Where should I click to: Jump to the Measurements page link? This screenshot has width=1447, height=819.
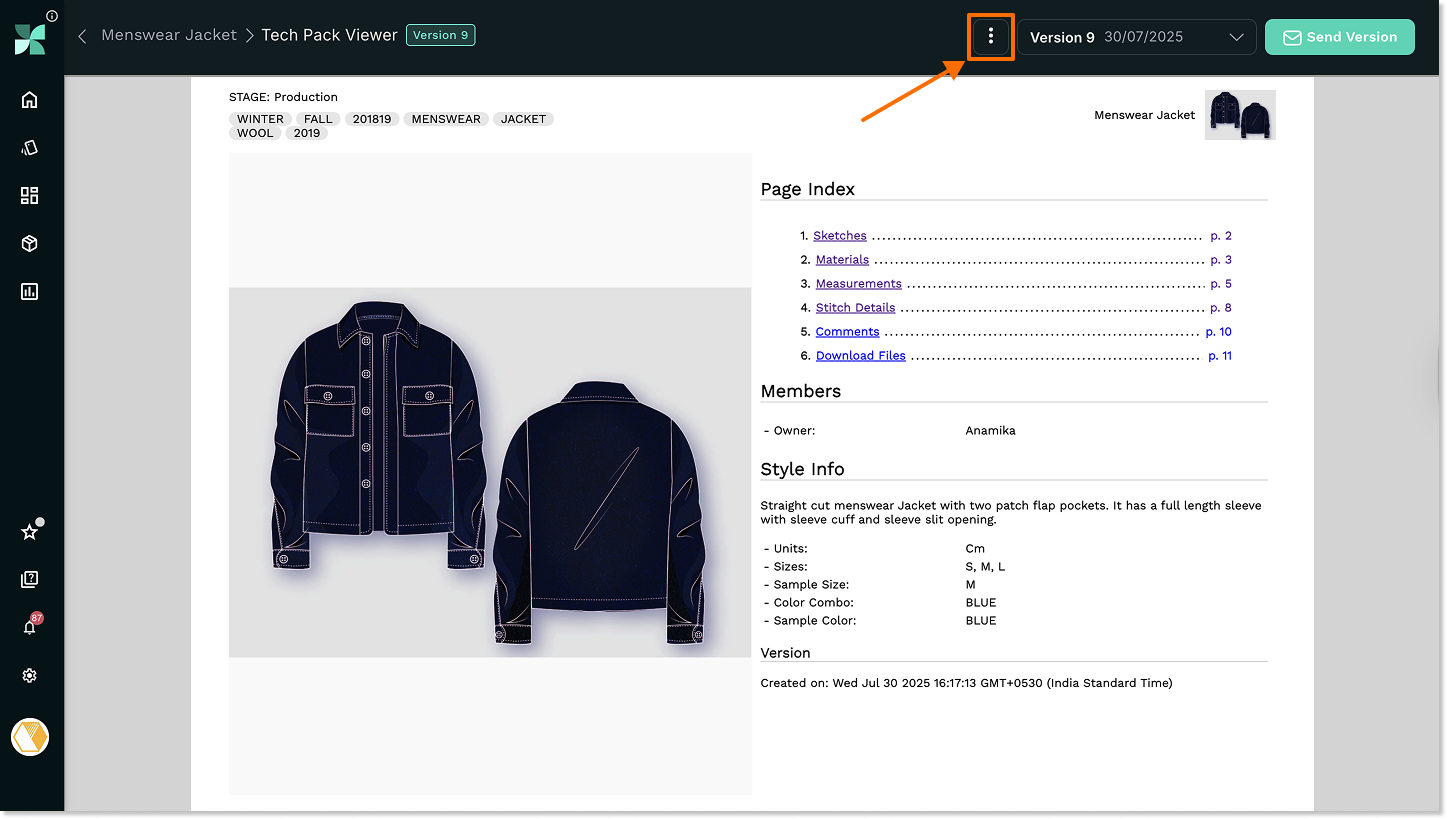pyautogui.click(x=858, y=284)
